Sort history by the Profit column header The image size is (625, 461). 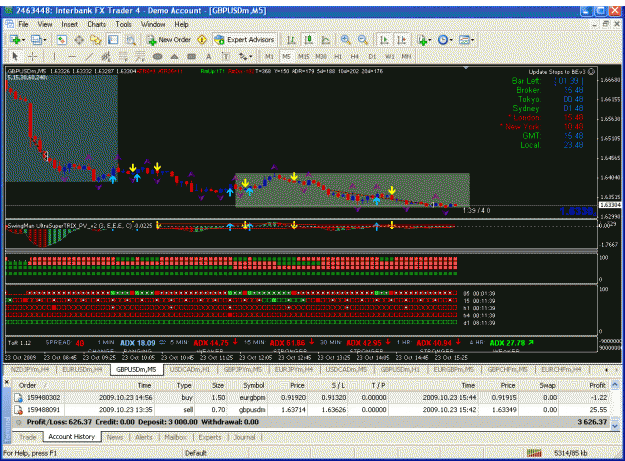click(597, 385)
